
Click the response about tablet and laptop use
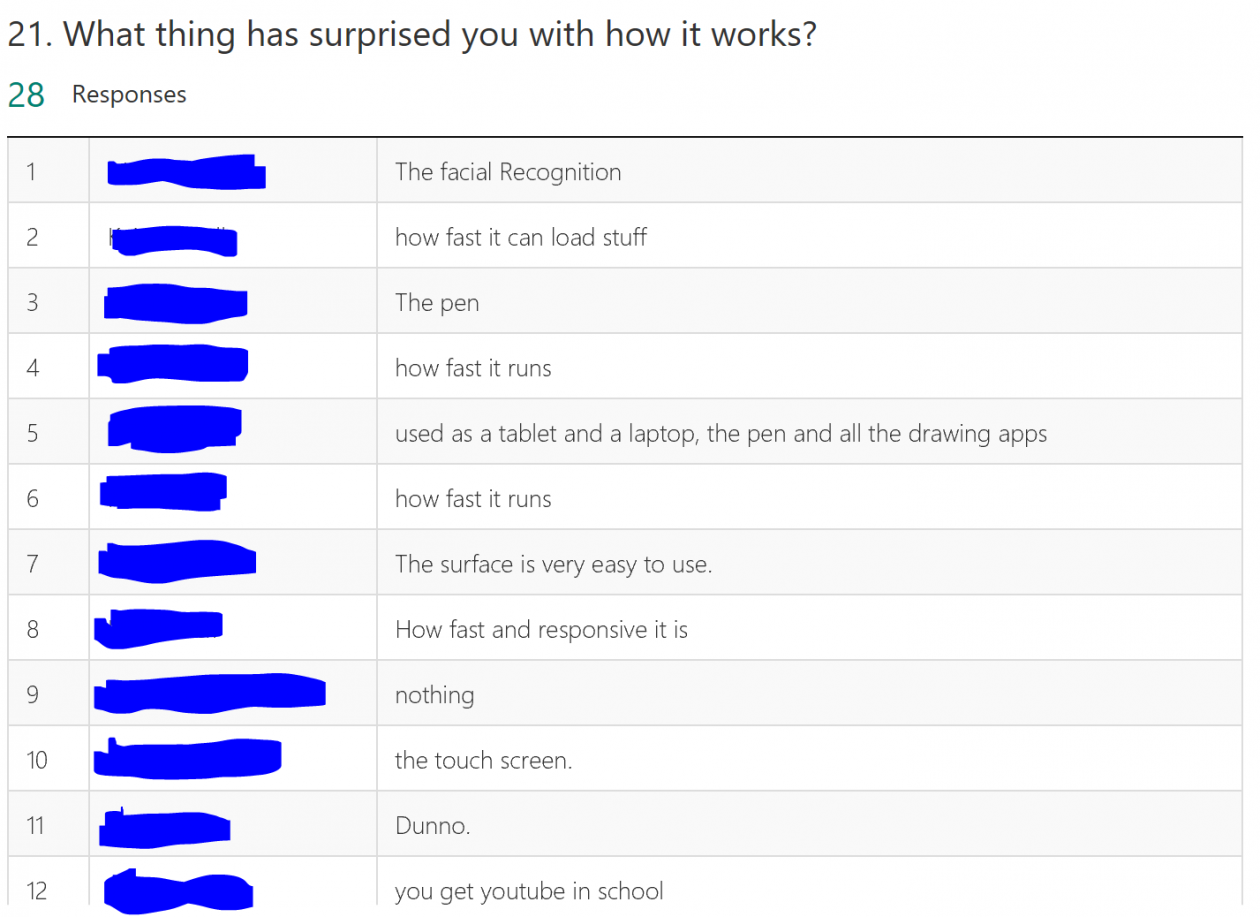click(x=721, y=434)
